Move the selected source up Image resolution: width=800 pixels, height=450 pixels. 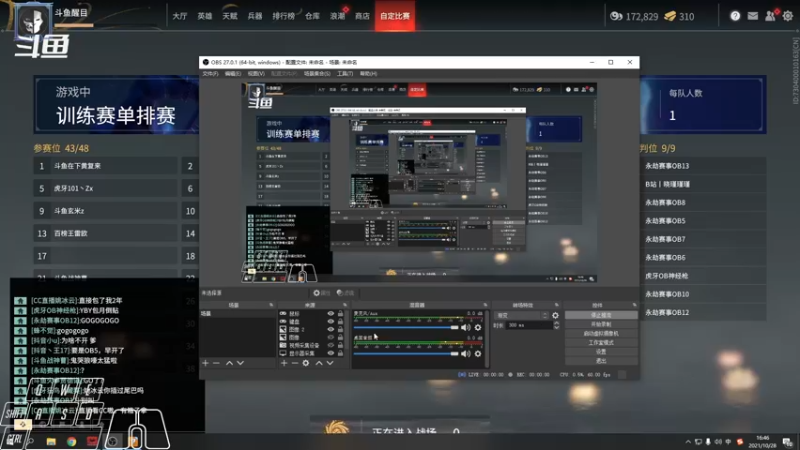pyautogui.click(x=319, y=363)
